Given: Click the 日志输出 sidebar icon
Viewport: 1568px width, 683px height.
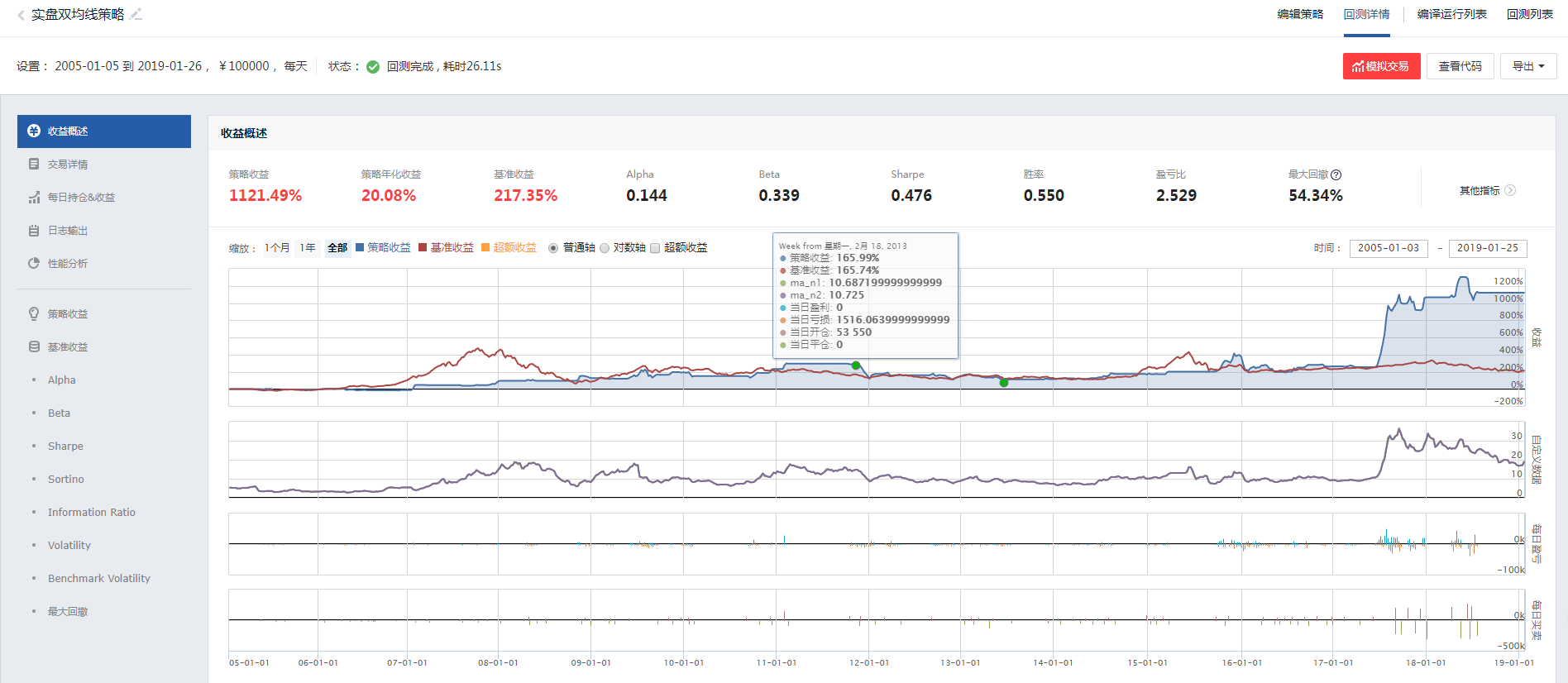Looking at the screenshot, I should pos(34,230).
